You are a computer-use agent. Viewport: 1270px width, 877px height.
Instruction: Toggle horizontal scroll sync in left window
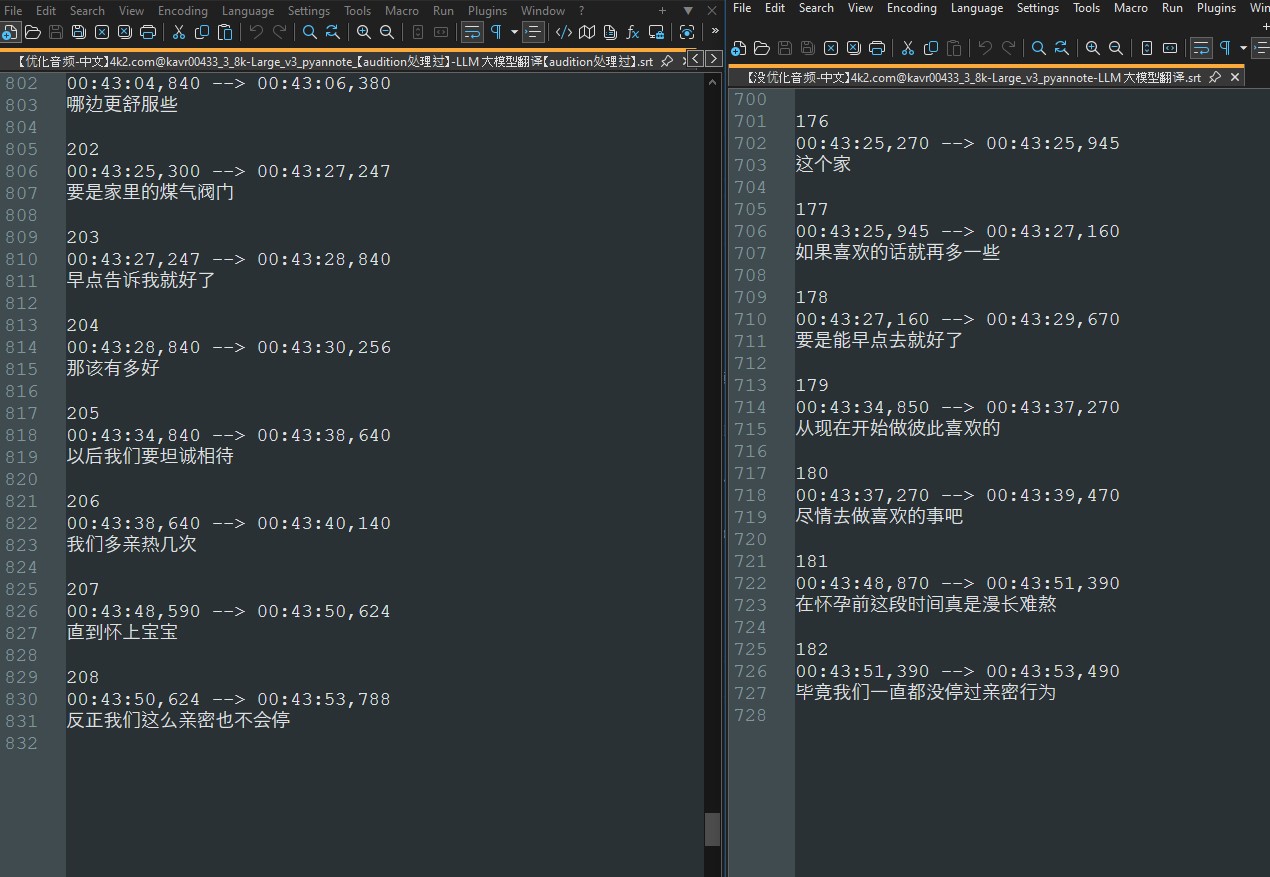[441, 32]
